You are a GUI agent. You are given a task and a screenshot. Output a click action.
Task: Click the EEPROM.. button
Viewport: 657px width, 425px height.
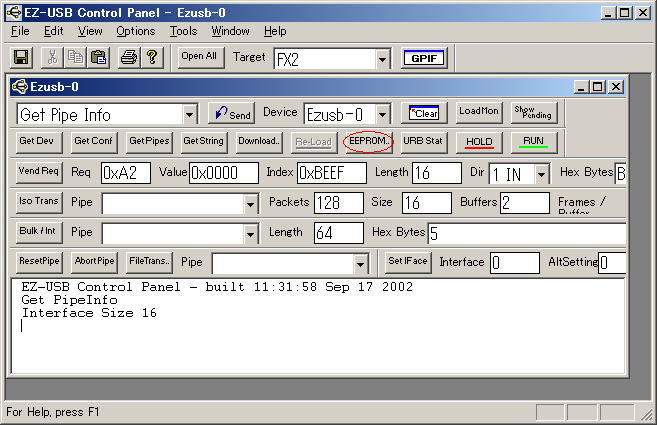click(x=369, y=142)
